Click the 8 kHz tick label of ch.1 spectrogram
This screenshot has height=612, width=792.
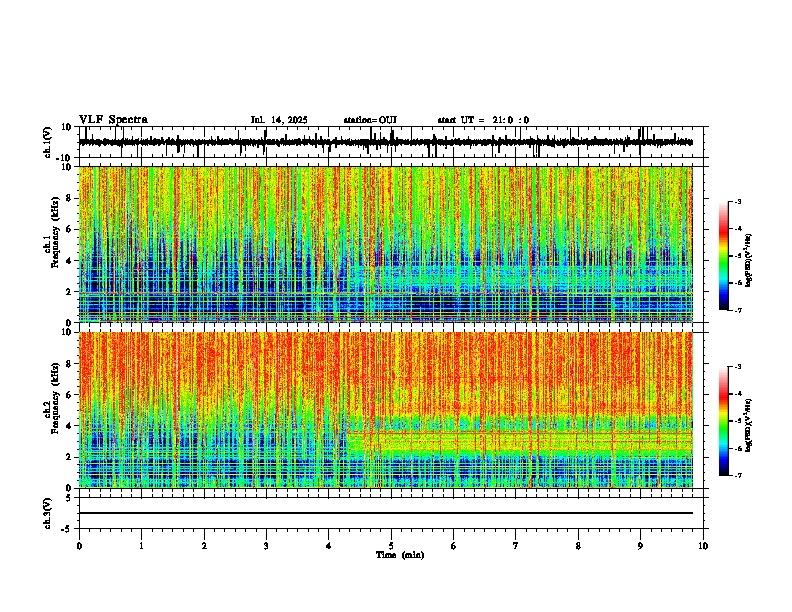(x=69, y=198)
